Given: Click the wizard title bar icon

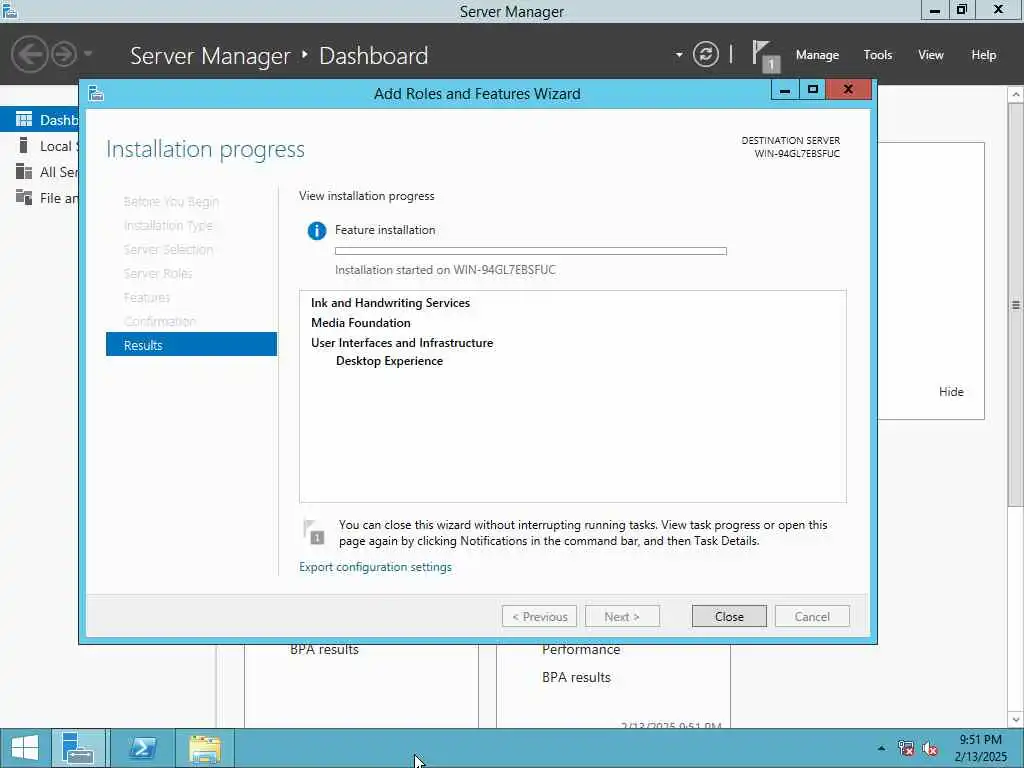Looking at the screenshot, I should (96, 93).
